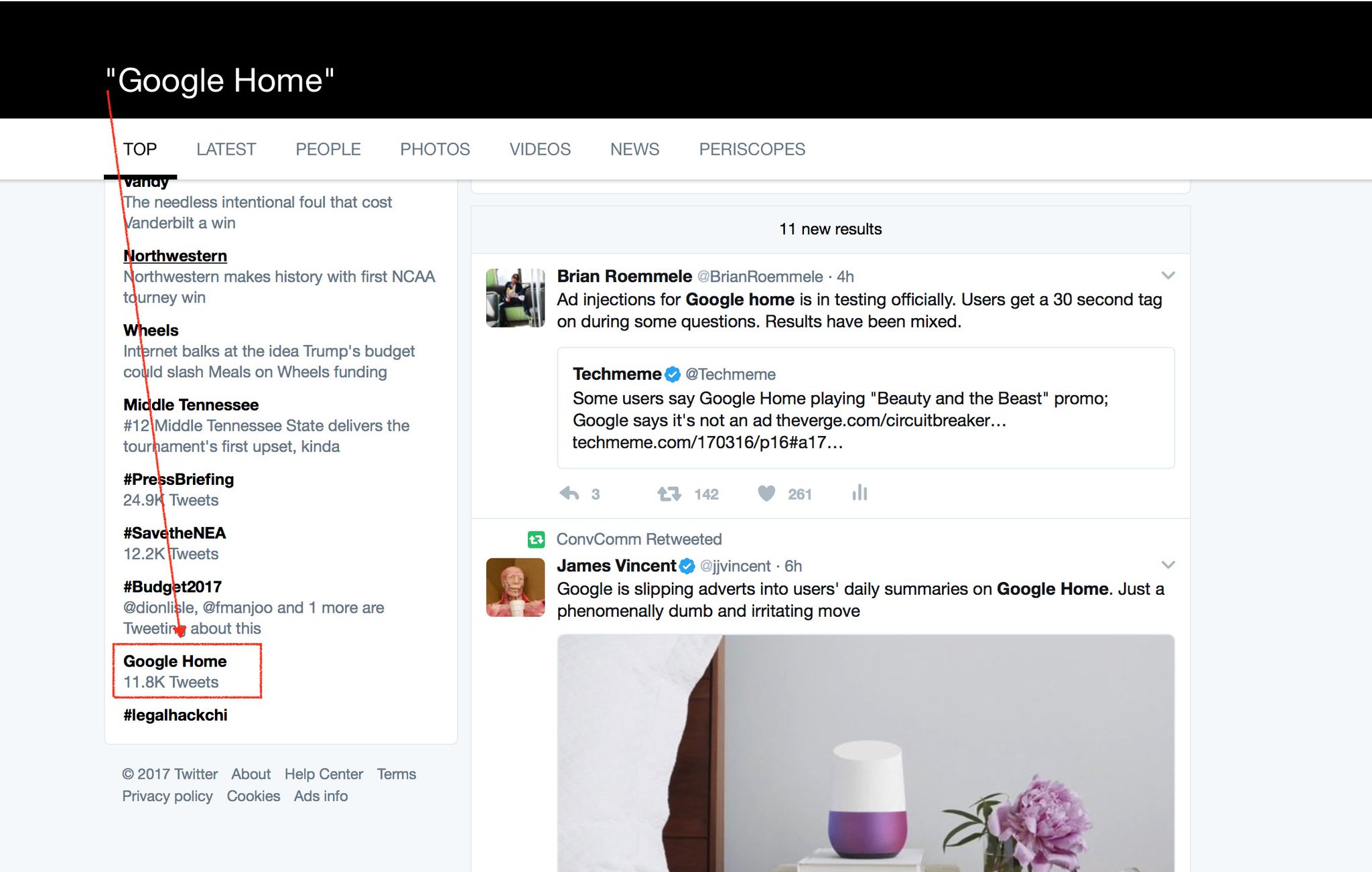Image resolution: width=1372 pixels, height=872 pixels.
Task: Switch to the PEOPLE tab
Action: point(328,149)
